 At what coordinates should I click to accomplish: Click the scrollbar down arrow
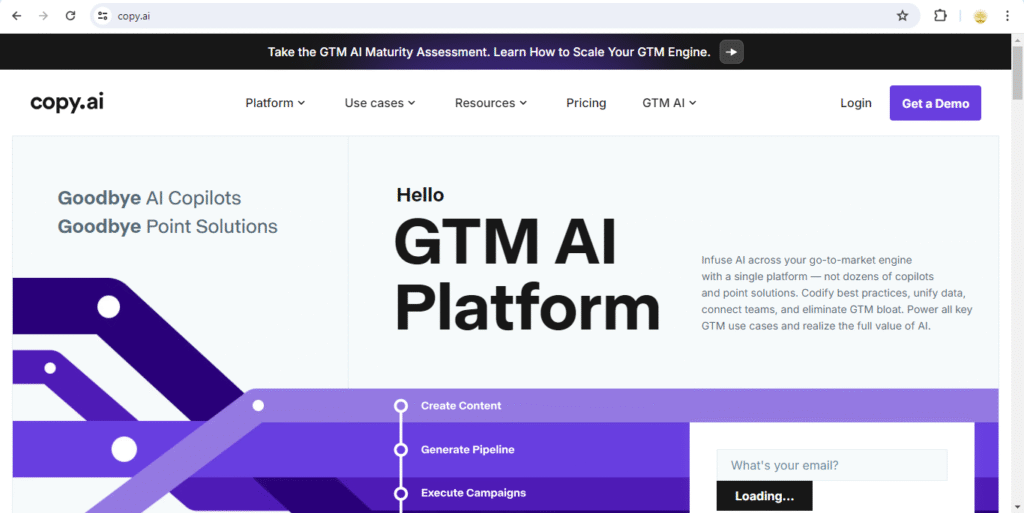[x=1017, y=507]
